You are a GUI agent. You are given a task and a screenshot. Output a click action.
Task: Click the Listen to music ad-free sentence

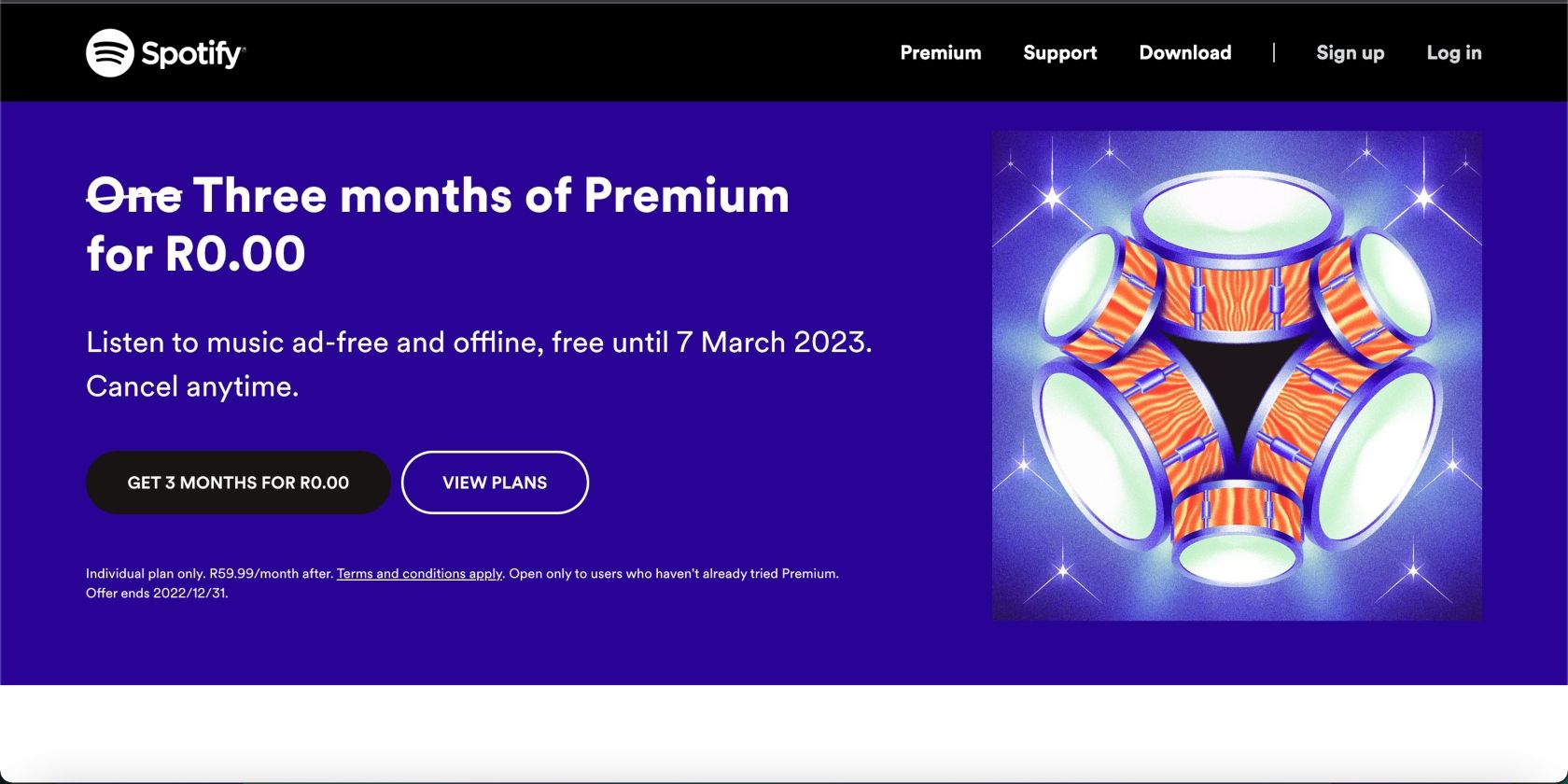click(478, 343)
